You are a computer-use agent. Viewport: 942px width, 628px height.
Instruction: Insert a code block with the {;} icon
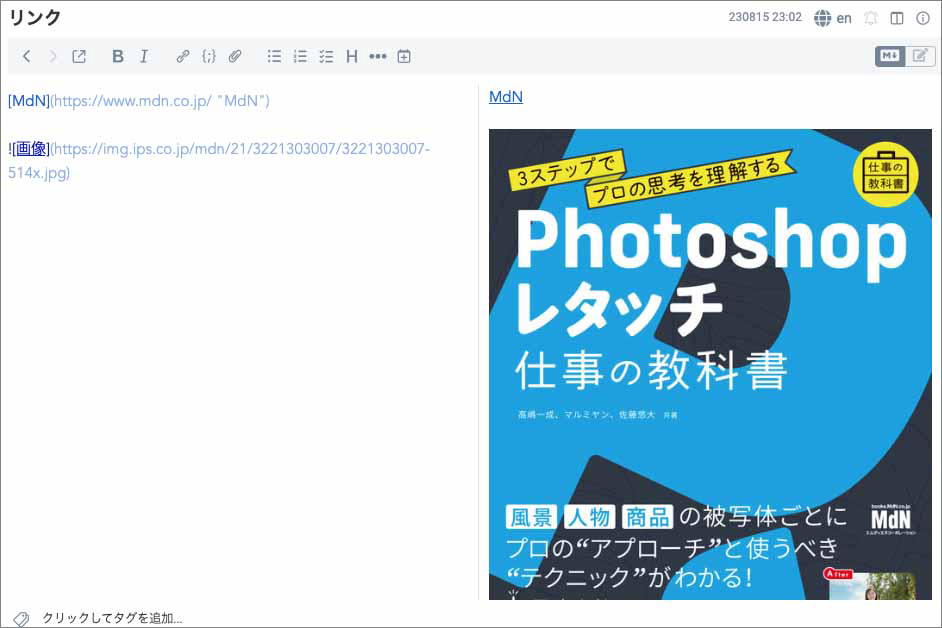tap(209, 56)
